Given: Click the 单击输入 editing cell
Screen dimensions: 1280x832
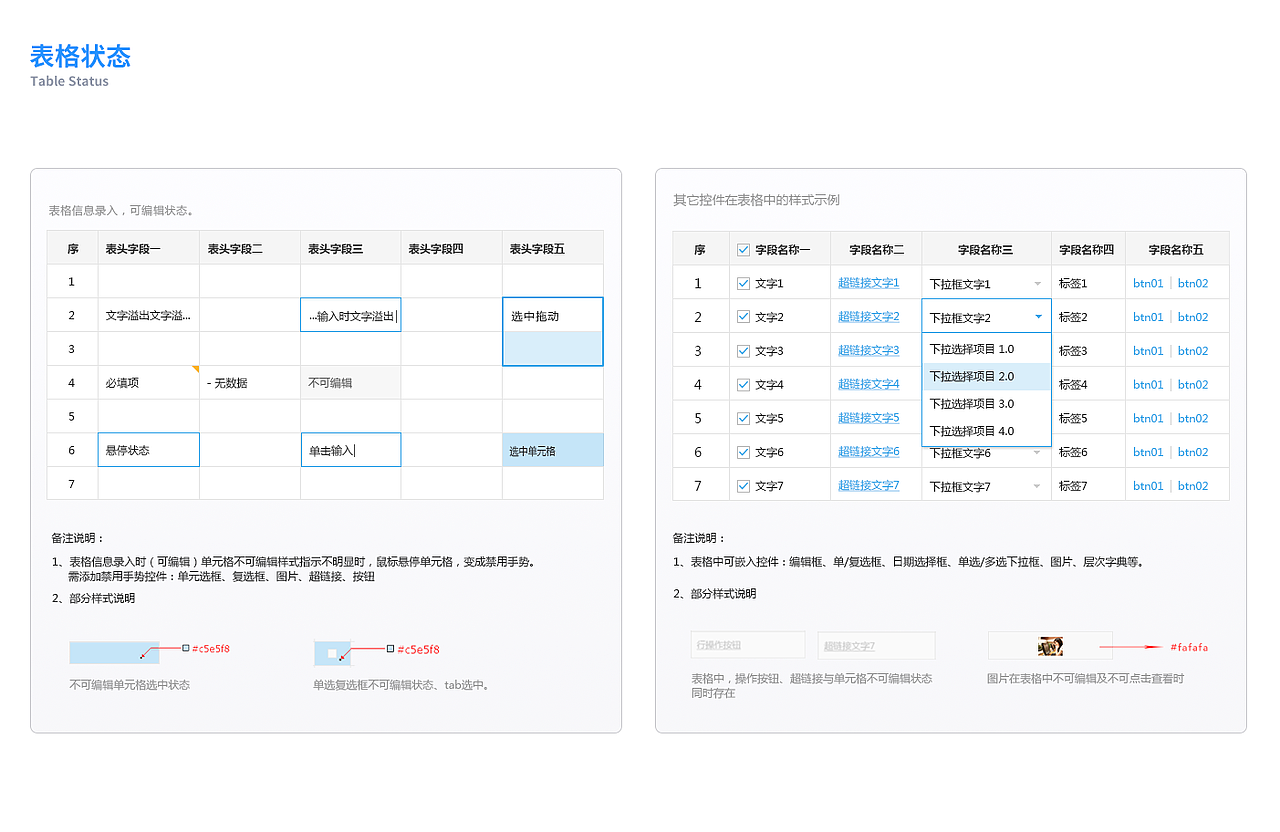Looking at the screenshot, I should [351, 450].
